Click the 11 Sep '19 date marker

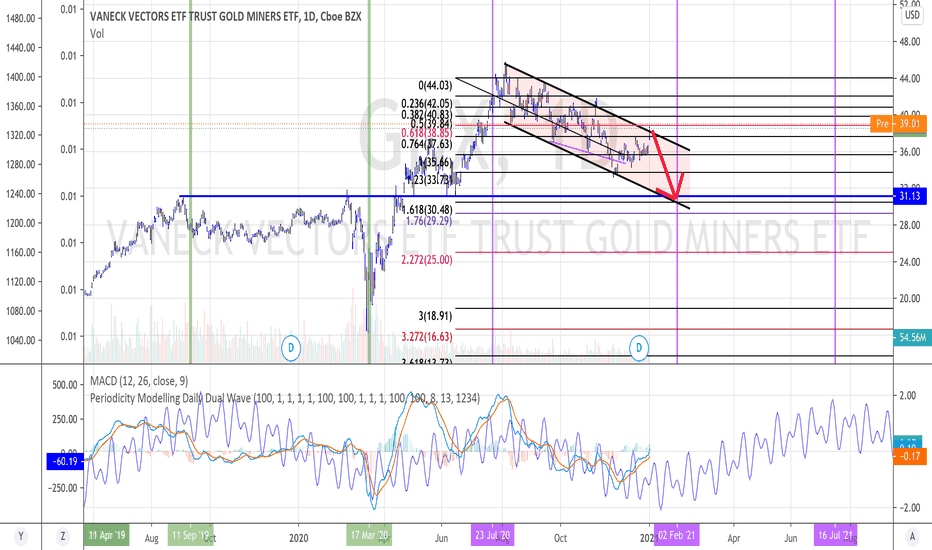[x=190, y=535]
